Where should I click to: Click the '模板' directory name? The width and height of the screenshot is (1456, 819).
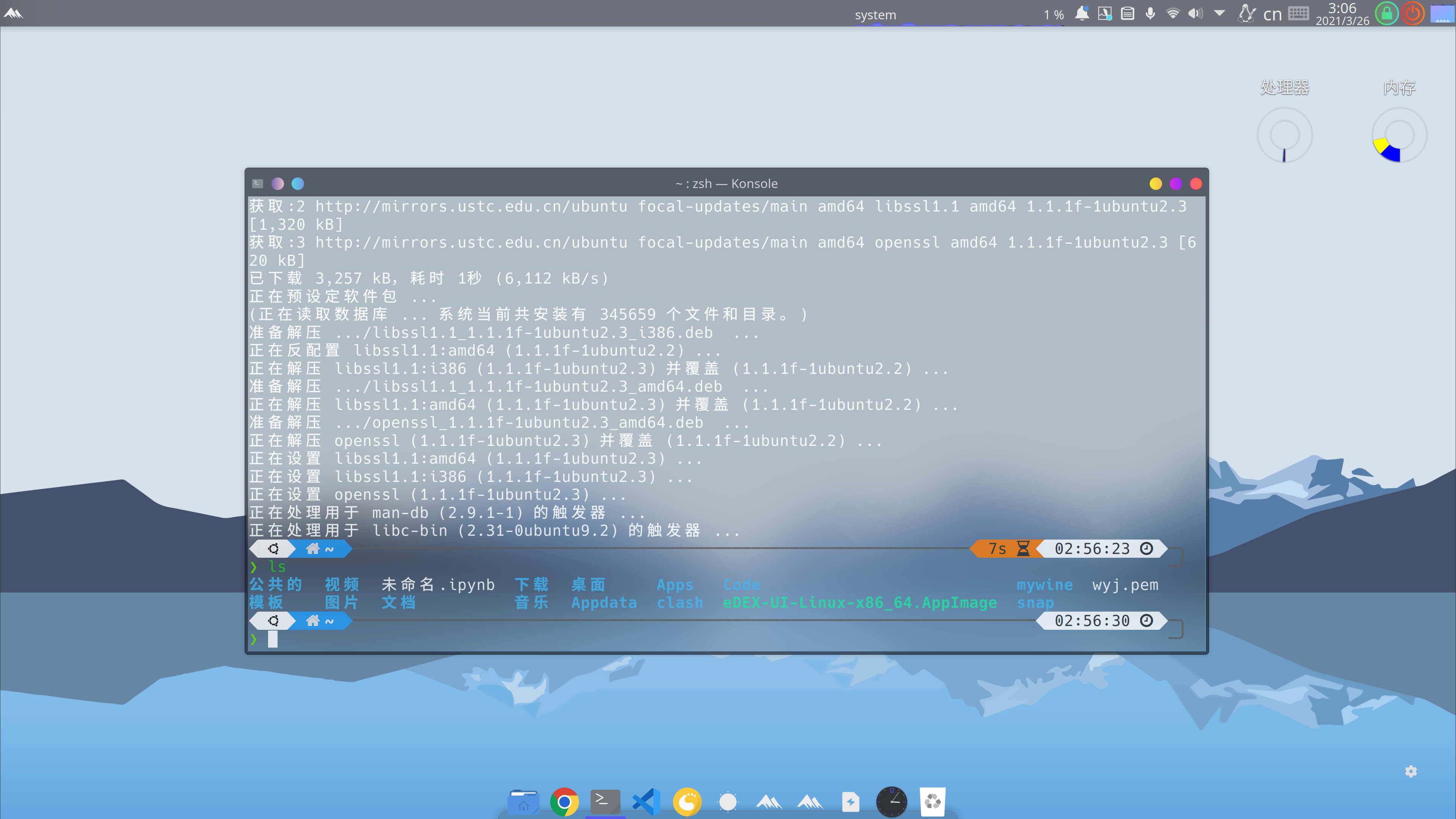(x=266, y=602)
